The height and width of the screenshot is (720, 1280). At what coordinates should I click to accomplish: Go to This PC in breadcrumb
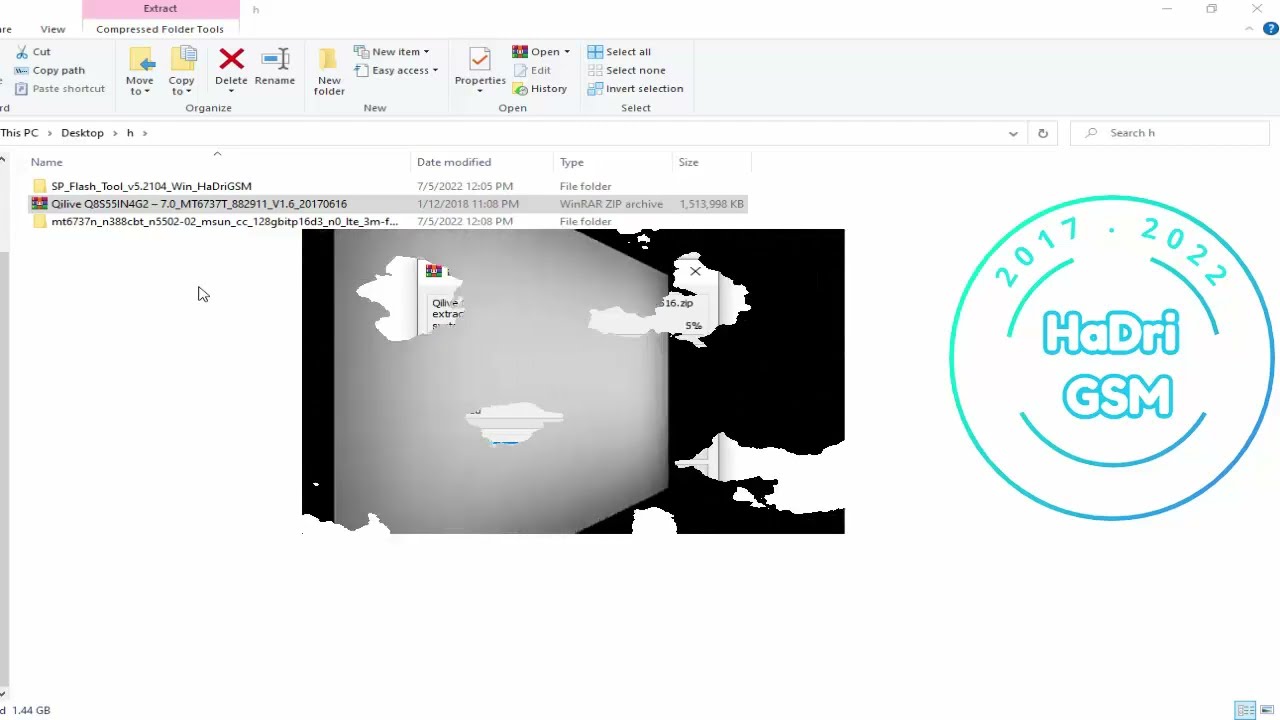[x=20, y=133]
